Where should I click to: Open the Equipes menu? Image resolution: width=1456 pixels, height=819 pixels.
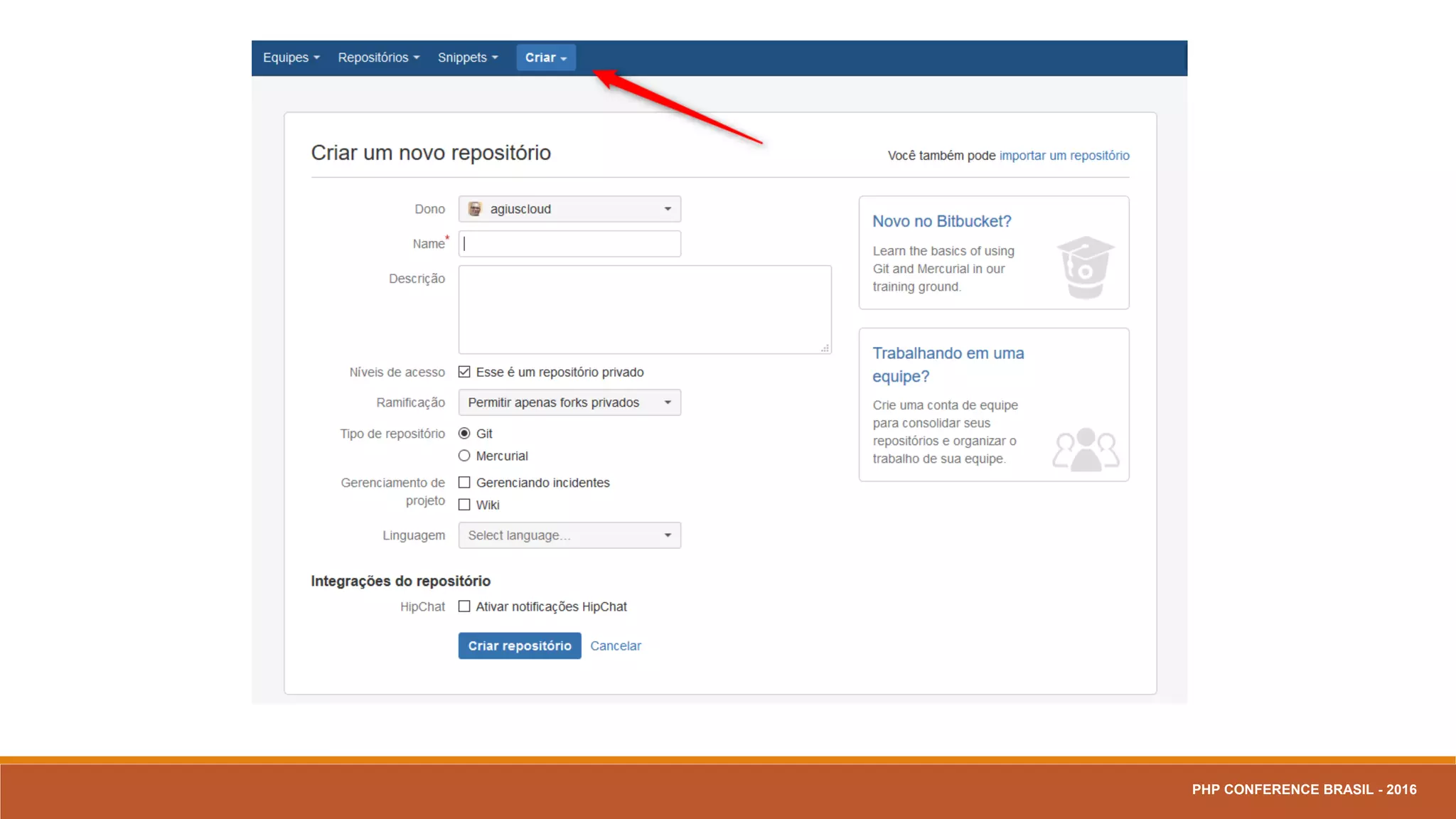(x=291, y=58)
